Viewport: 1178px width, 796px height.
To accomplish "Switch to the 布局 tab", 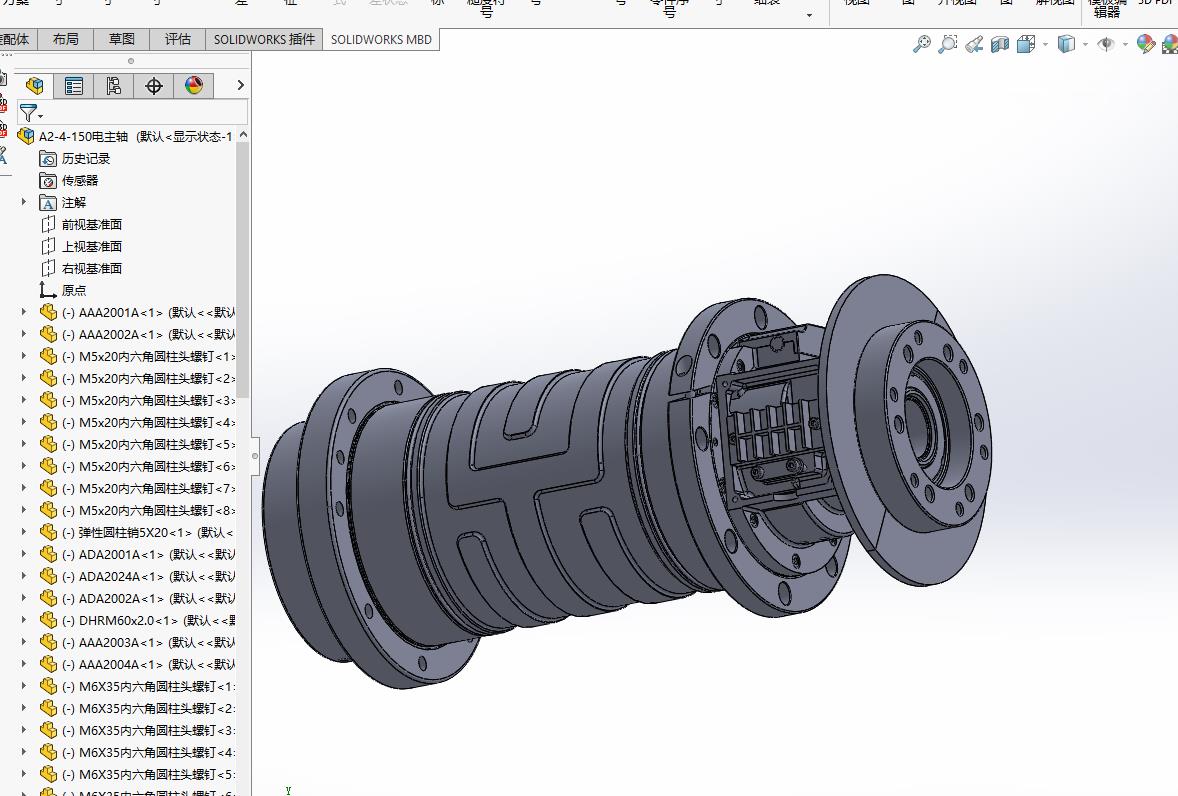I will click(x=65, y=39).
